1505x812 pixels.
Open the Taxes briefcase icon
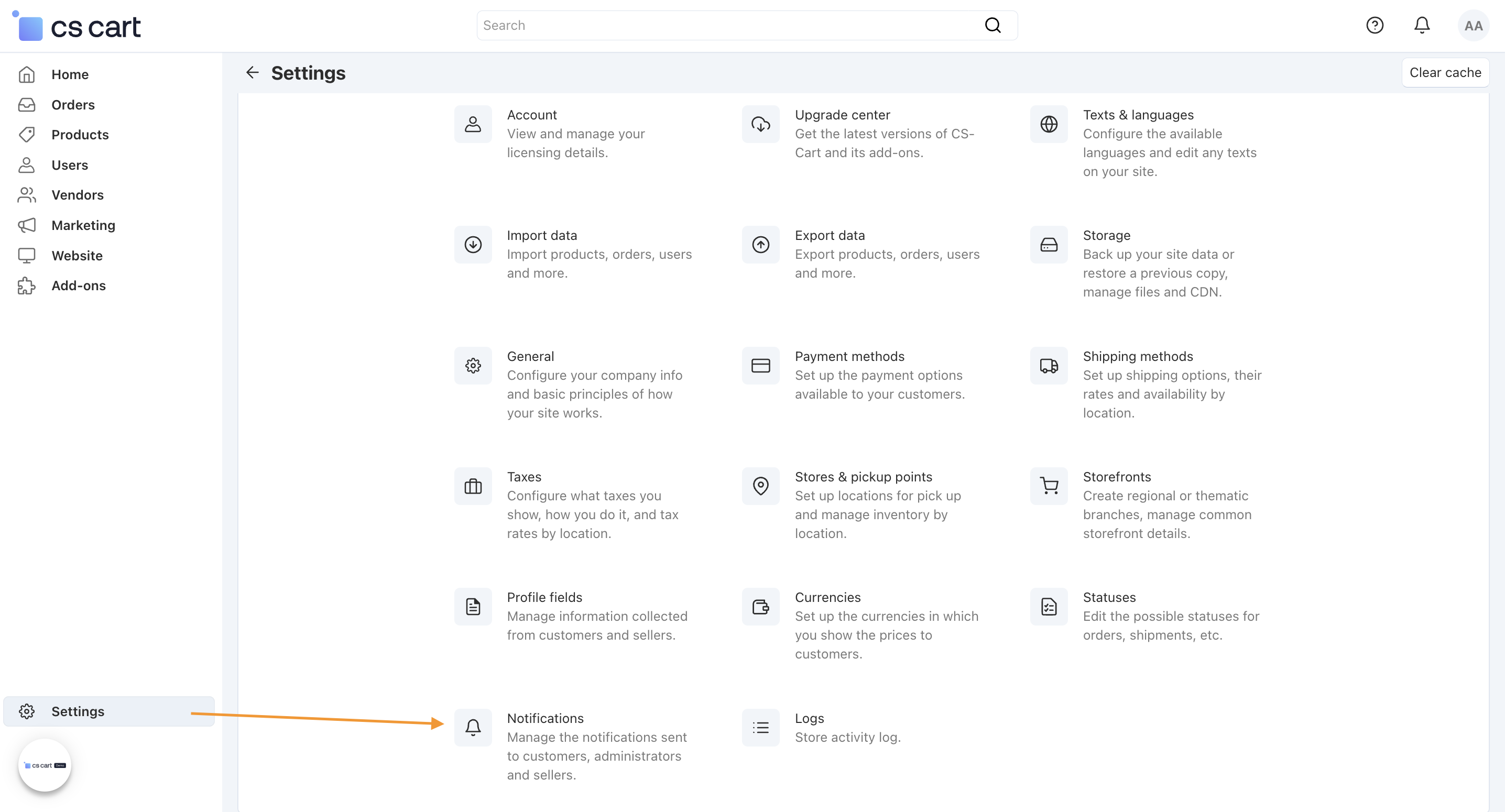(x=473, y=486)
